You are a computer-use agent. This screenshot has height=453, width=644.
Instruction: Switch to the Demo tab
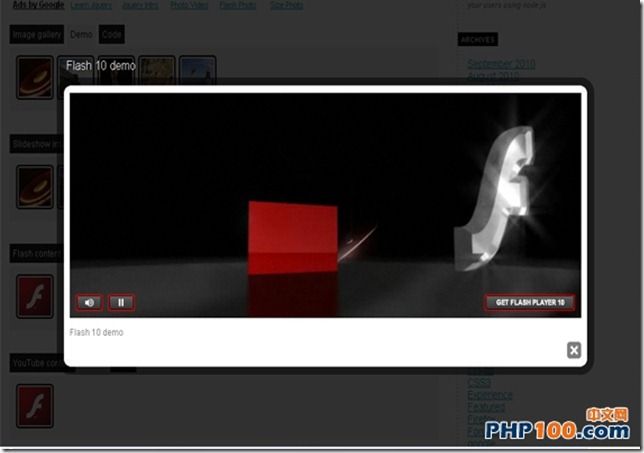[x=81, y=34]
